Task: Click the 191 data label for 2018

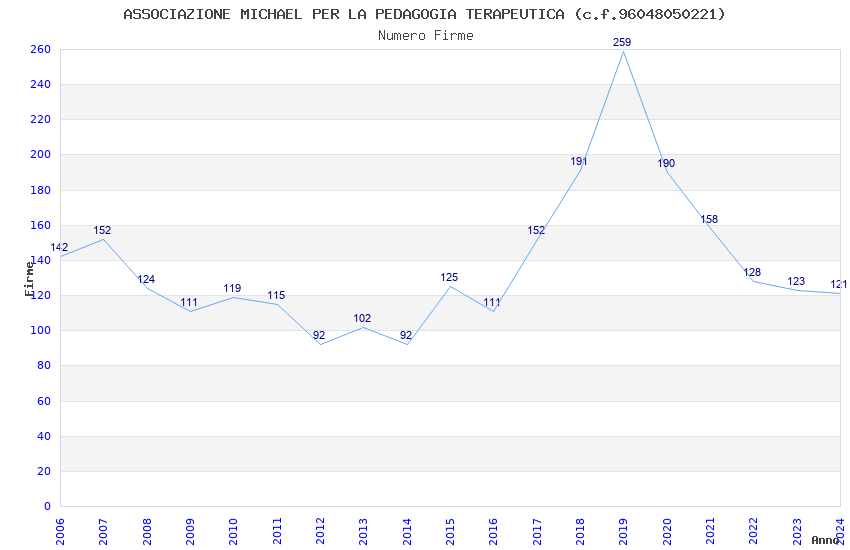Action: (578, 161)
